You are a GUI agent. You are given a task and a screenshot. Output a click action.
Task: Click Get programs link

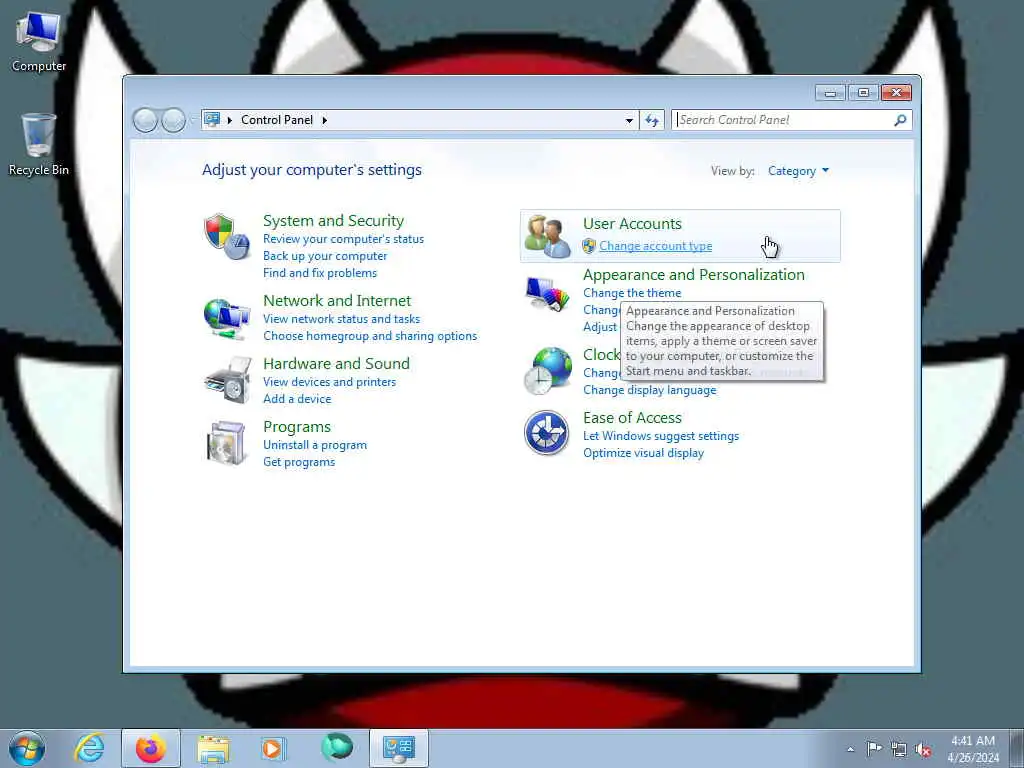(299, 462)
